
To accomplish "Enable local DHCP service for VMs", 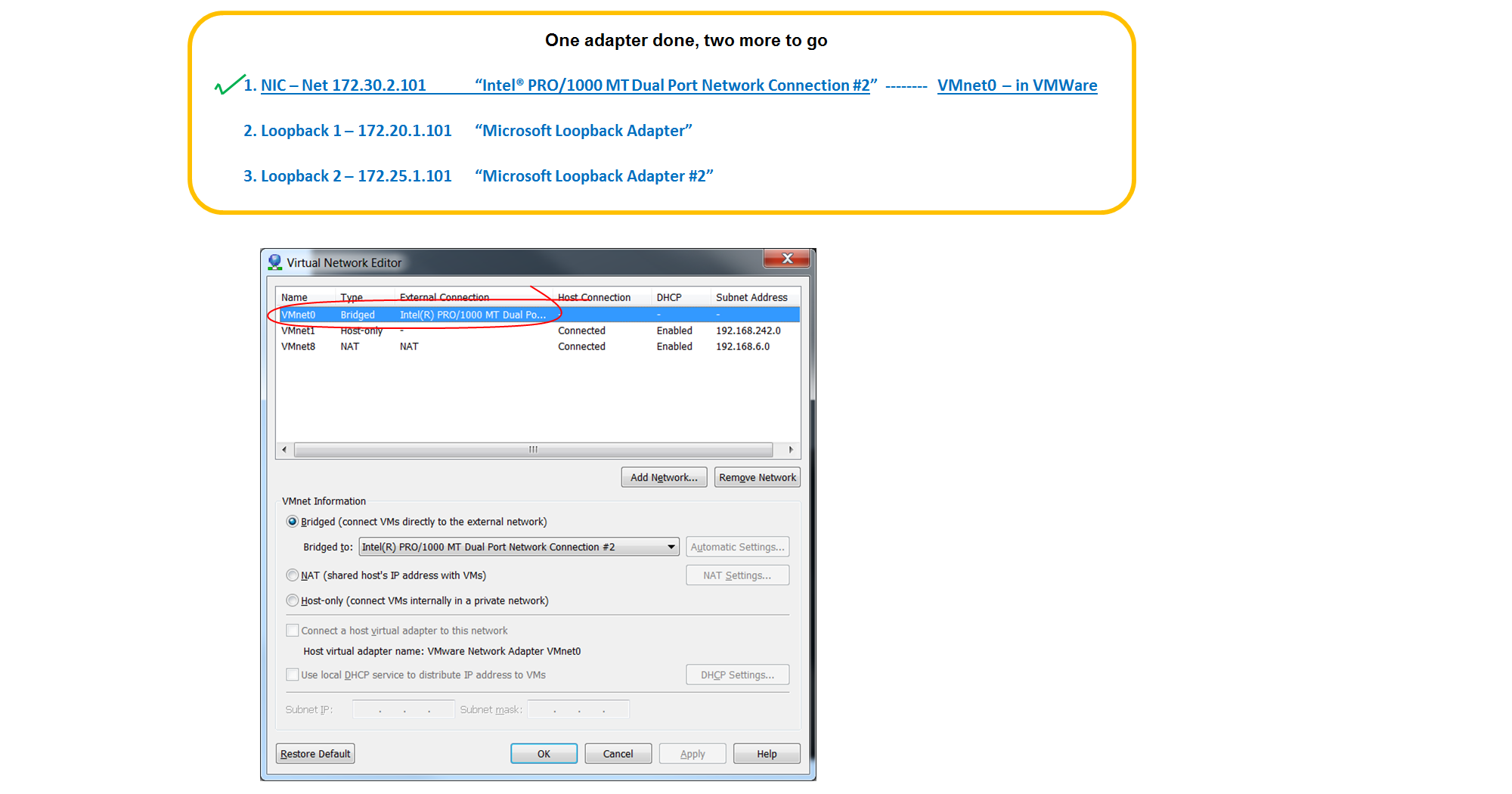I will click(x=292, y=674).
